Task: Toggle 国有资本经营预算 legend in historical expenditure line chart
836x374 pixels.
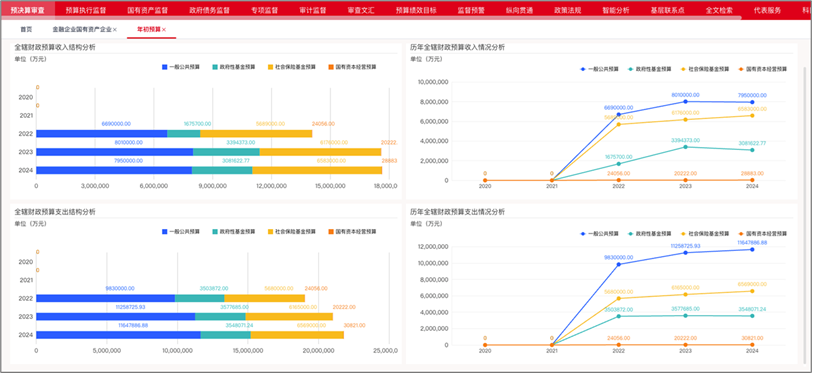Action: [762, 233]
